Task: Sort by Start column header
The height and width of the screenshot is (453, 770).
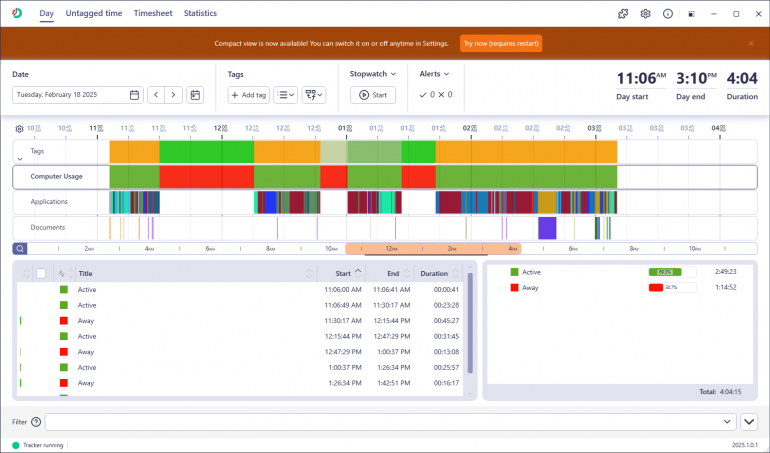Action: 343,273
